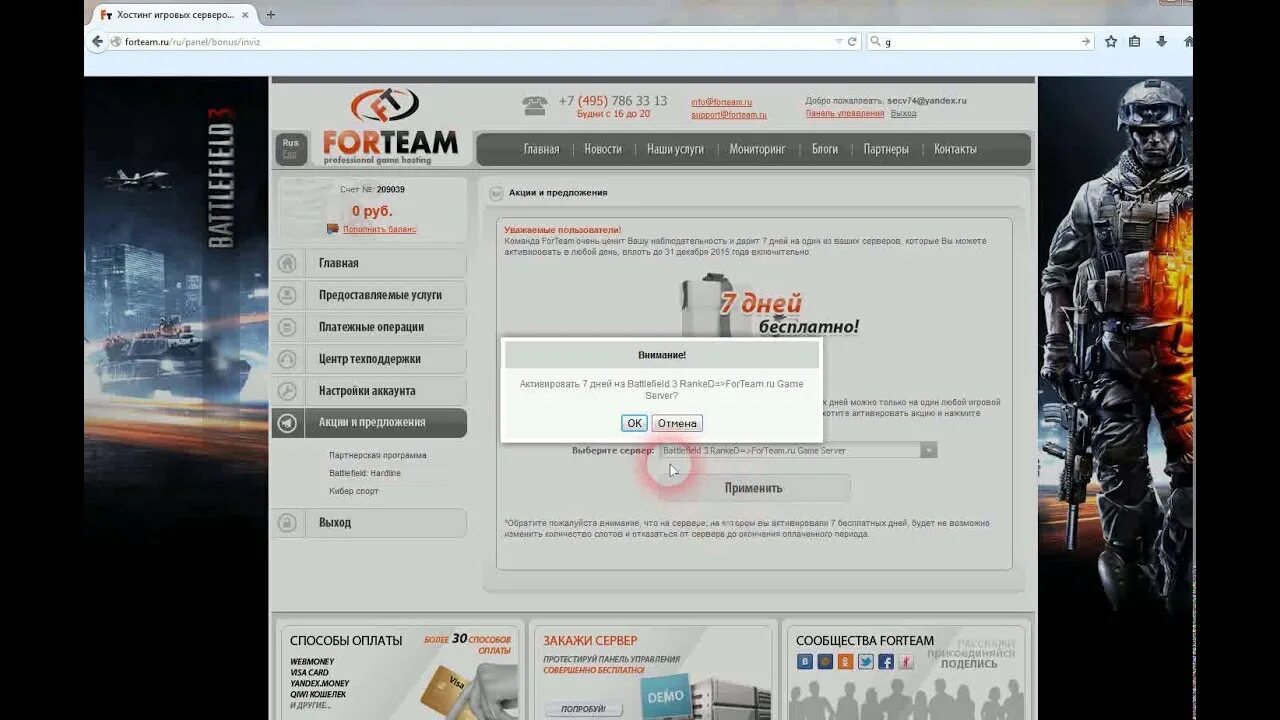Open Мониторинг in the top navigation
Image resolution: width=1280 pixels, height=720 pixels.
tap(757, 149)
